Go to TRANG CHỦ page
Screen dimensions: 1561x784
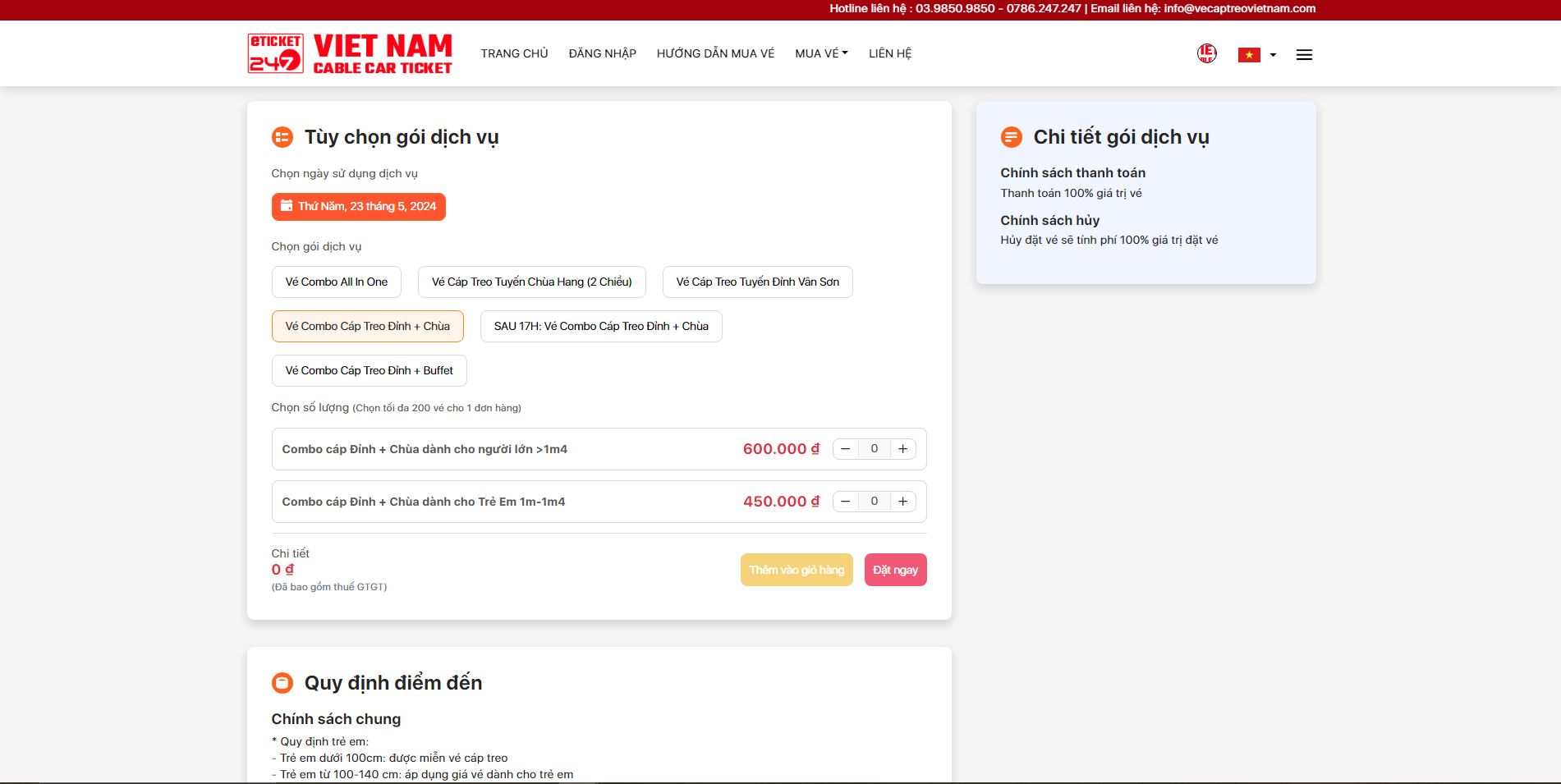514,53
